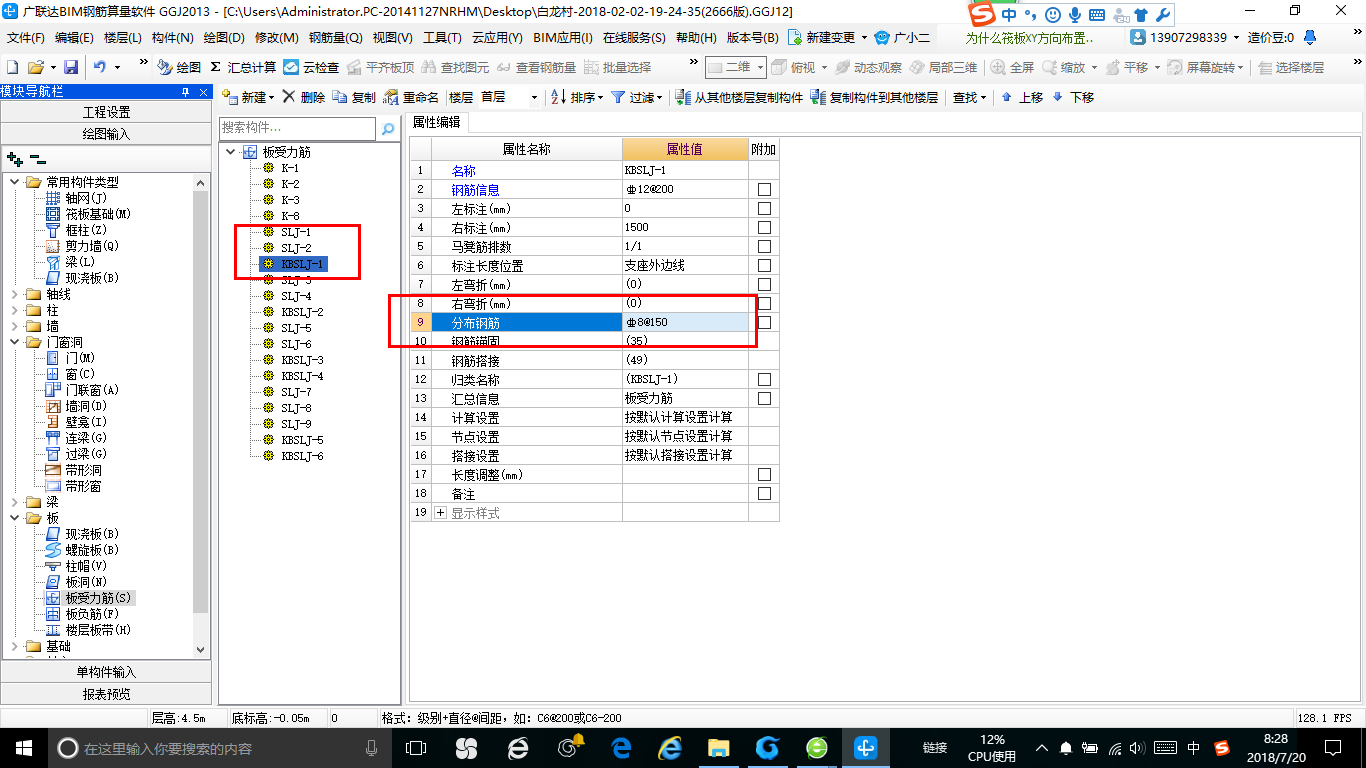Toggle 附加 checkbox for 标注长度位置
This screenshot has height=768, width=1366.
pyautogui.click(x=764, y=266)
